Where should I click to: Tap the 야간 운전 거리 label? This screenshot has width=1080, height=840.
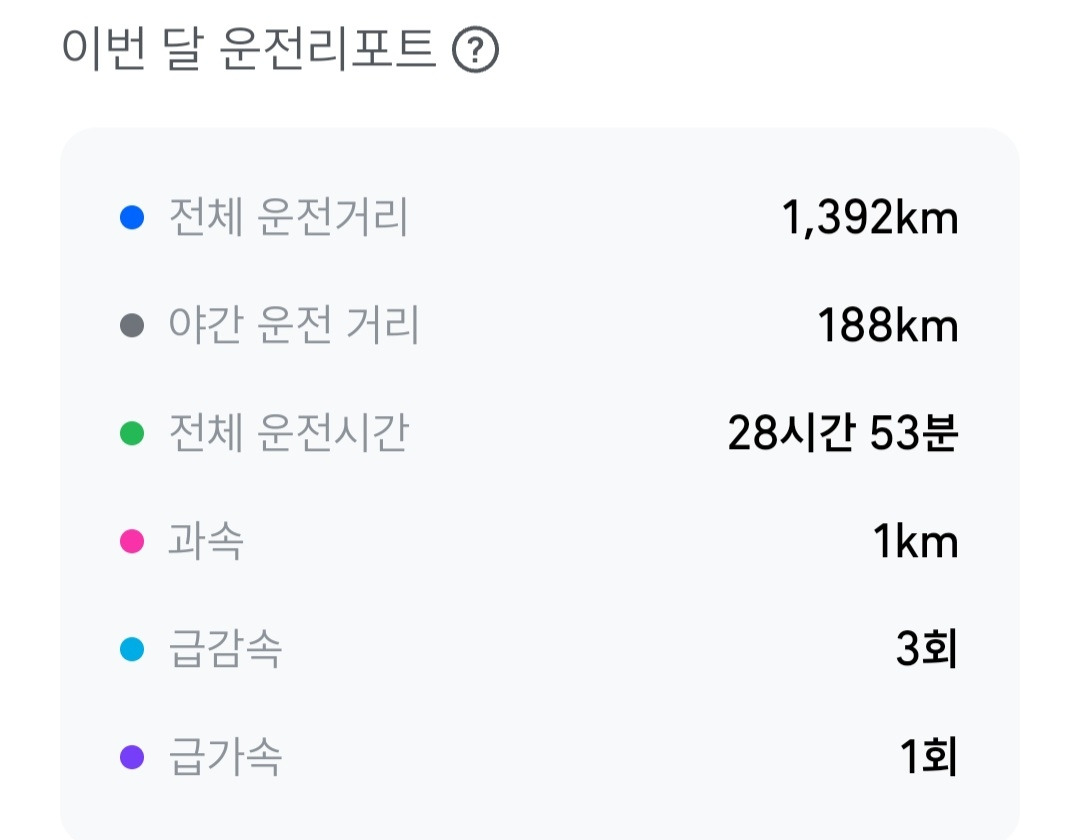pyautogui.click(x=294, y=325)
